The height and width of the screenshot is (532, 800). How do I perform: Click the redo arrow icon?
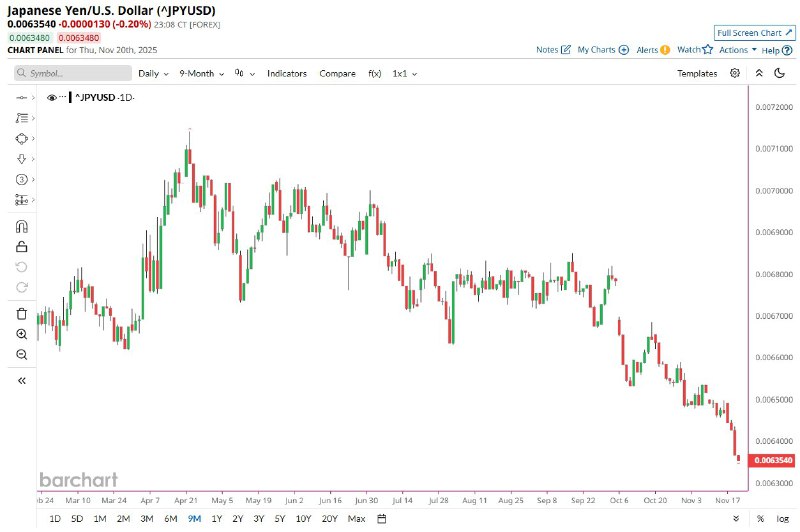point(21,287)
